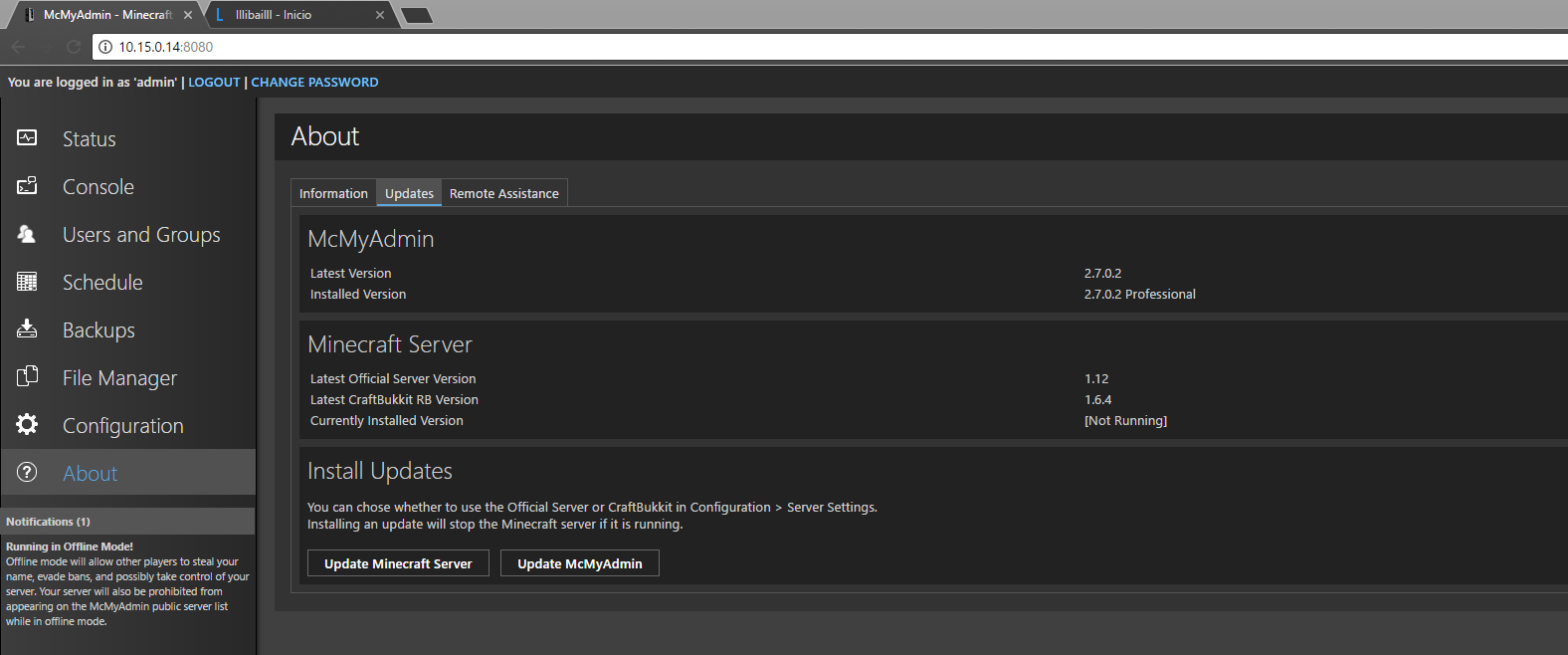Click the '2.7.0.2 Professional' installed version
Viewport: 1568px width, 655px height.
(1140, 295)
